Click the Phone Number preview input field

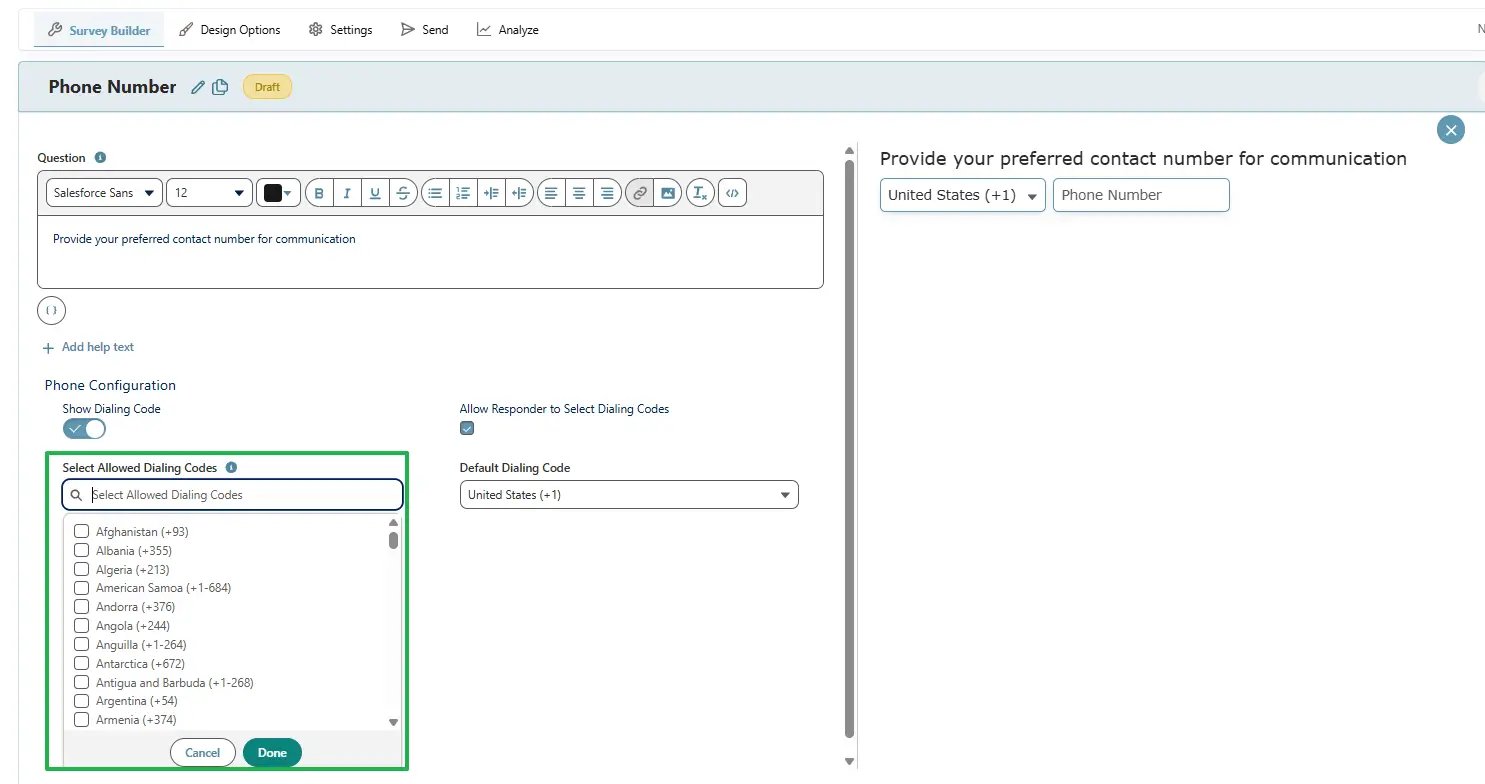pos(1141,196)
